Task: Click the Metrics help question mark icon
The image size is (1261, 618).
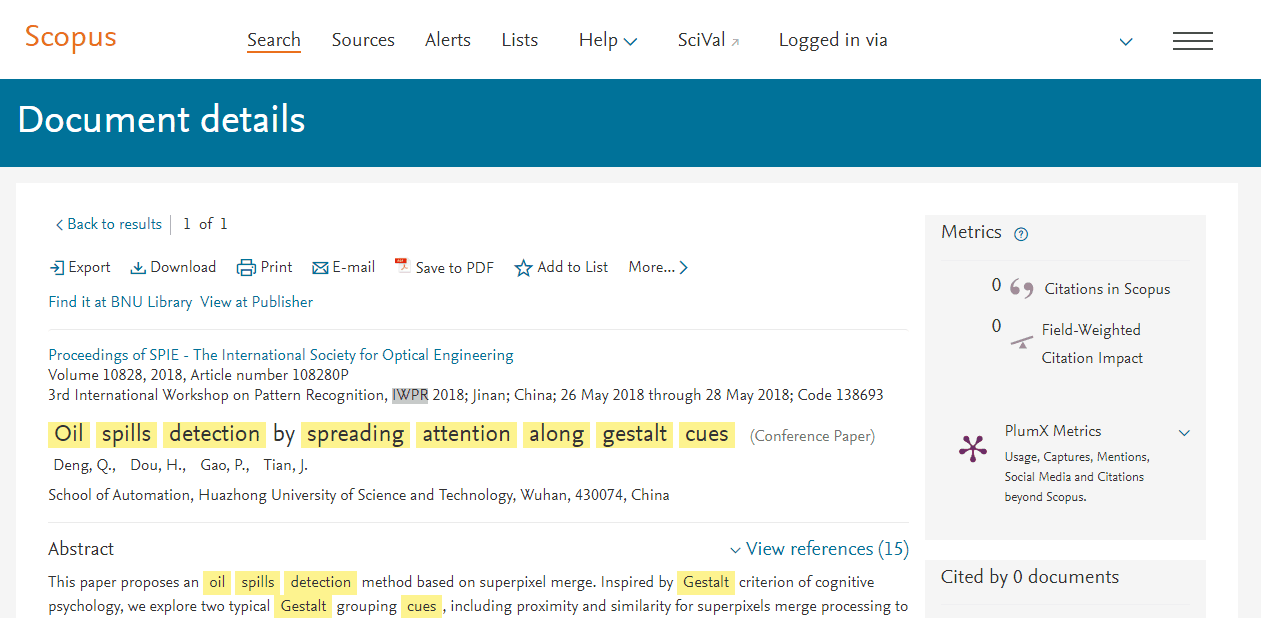Action: 1021,234
